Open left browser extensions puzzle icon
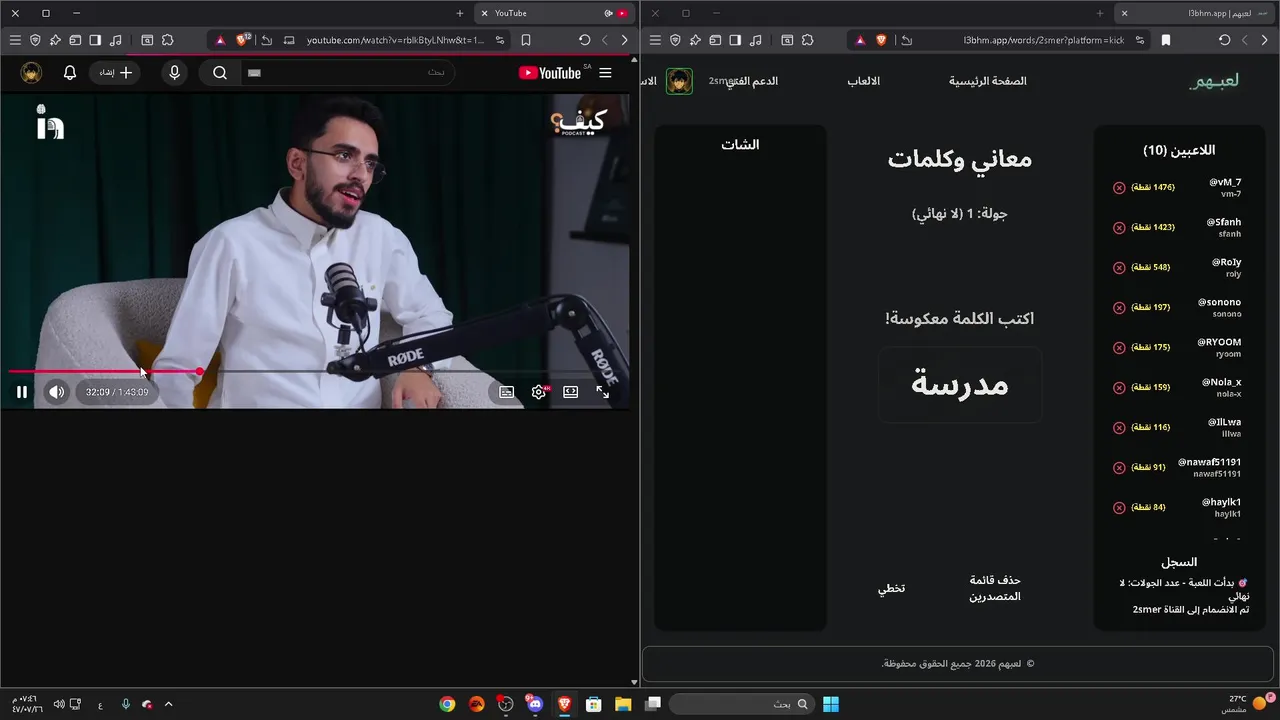Viewport: 1280px width, 720px height. (168, 40)
